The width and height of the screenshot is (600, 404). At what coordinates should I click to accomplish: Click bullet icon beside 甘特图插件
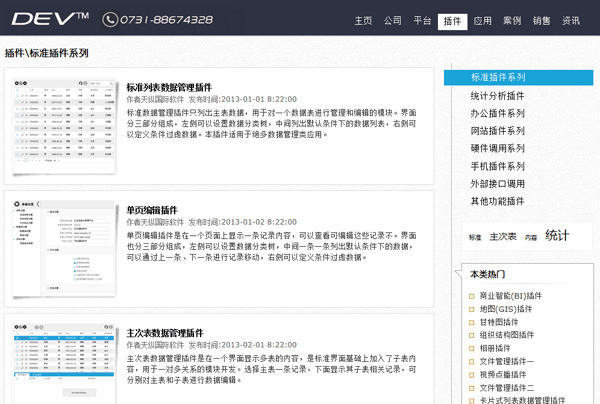(472, 323)
